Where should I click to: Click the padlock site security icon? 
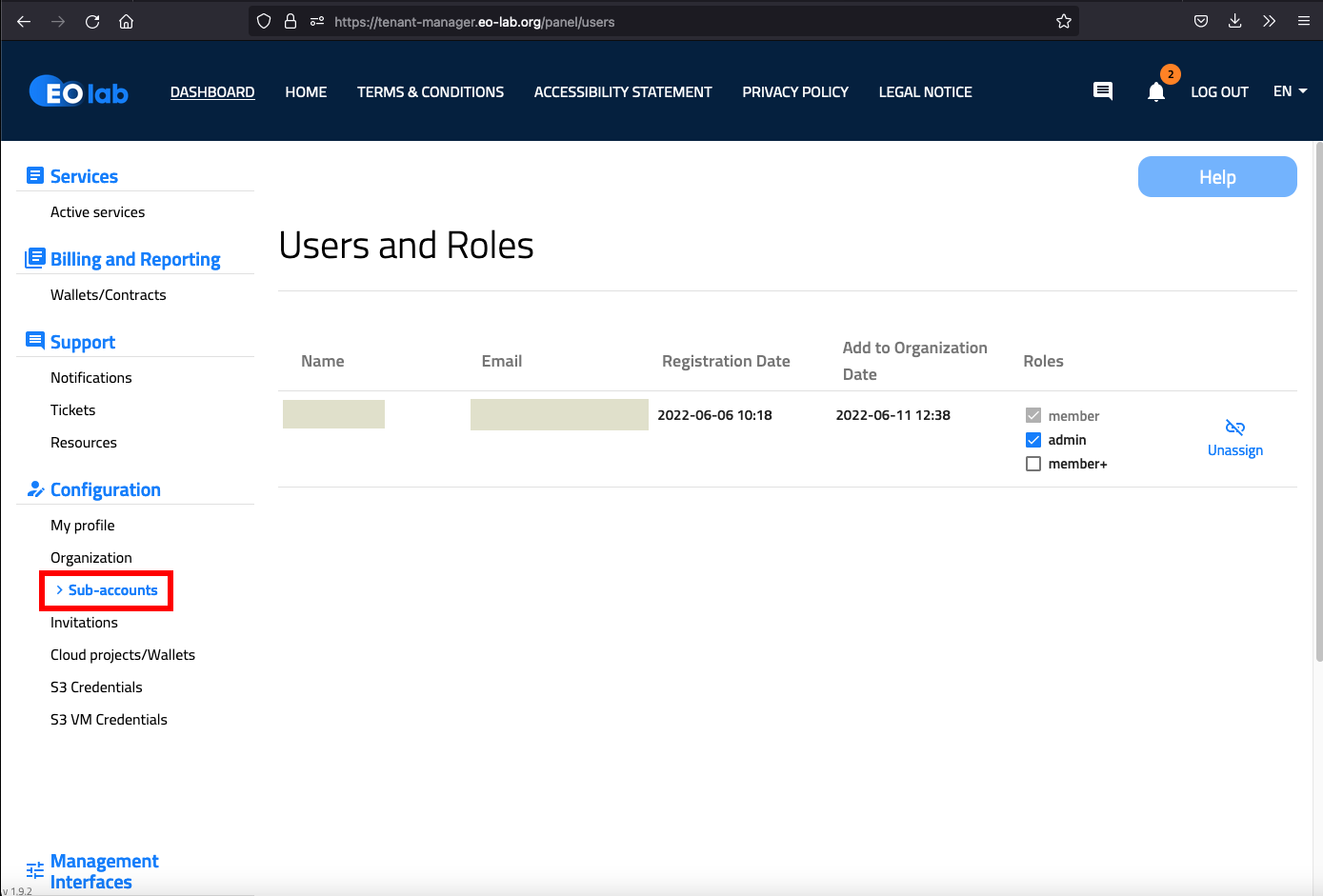click(291, 21)
